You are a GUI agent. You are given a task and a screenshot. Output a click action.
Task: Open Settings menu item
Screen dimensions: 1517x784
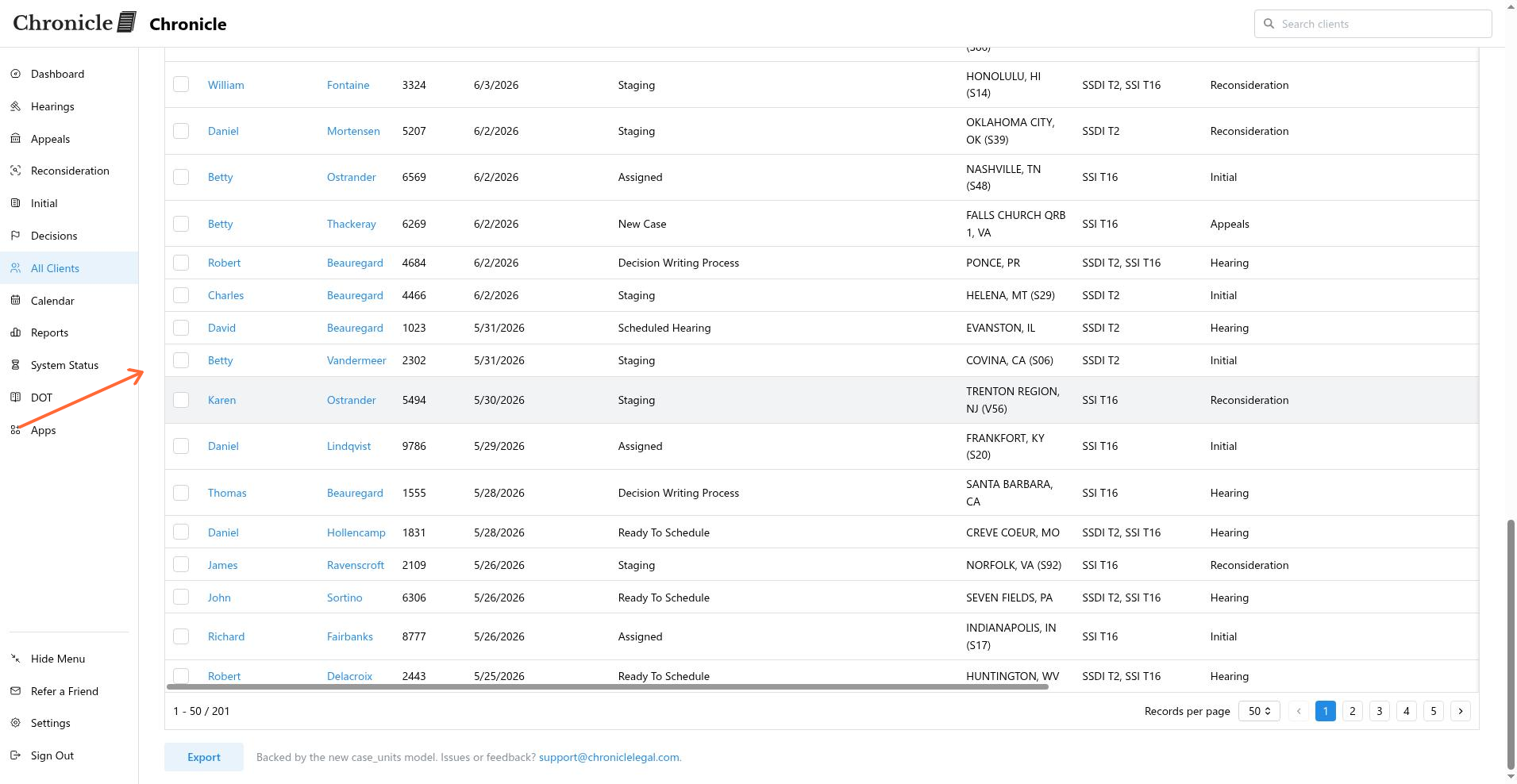point(69,723)
